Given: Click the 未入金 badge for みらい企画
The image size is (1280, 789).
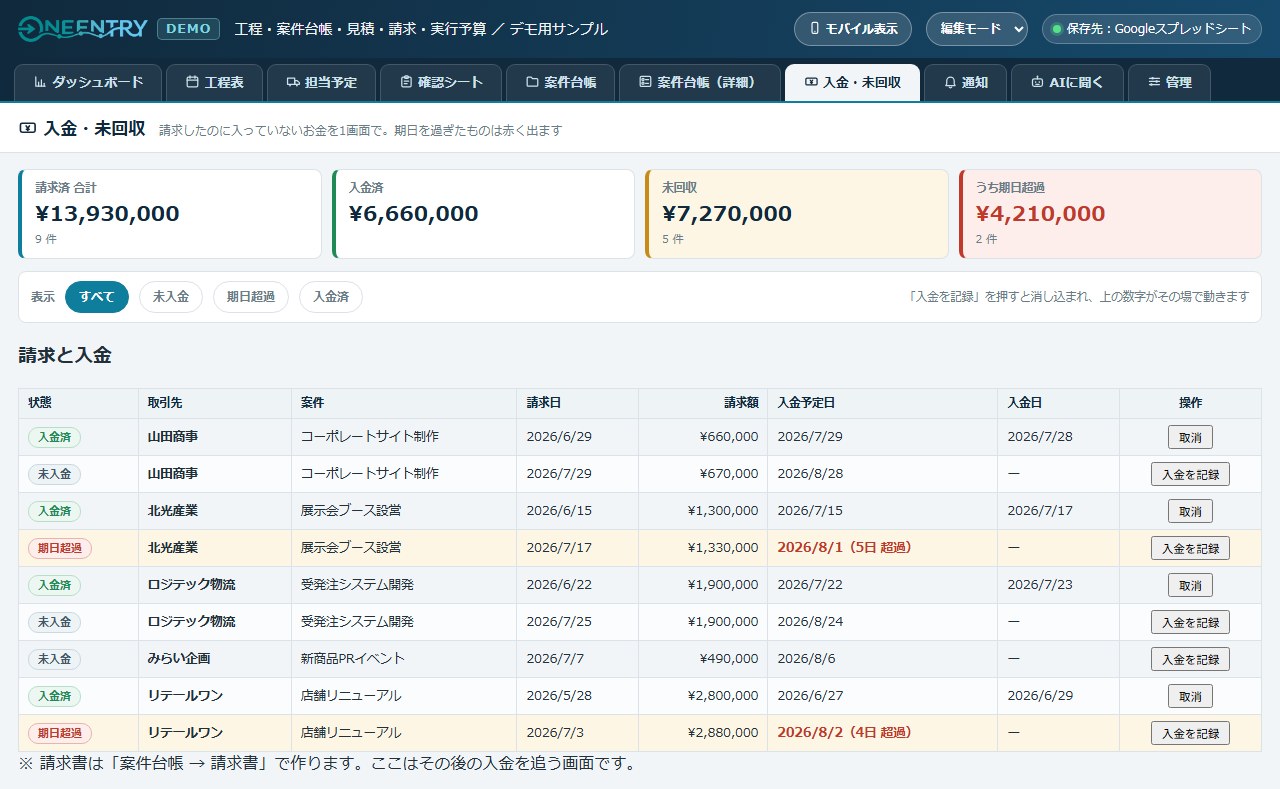Looking at the screenshot, I should point(54,659).
